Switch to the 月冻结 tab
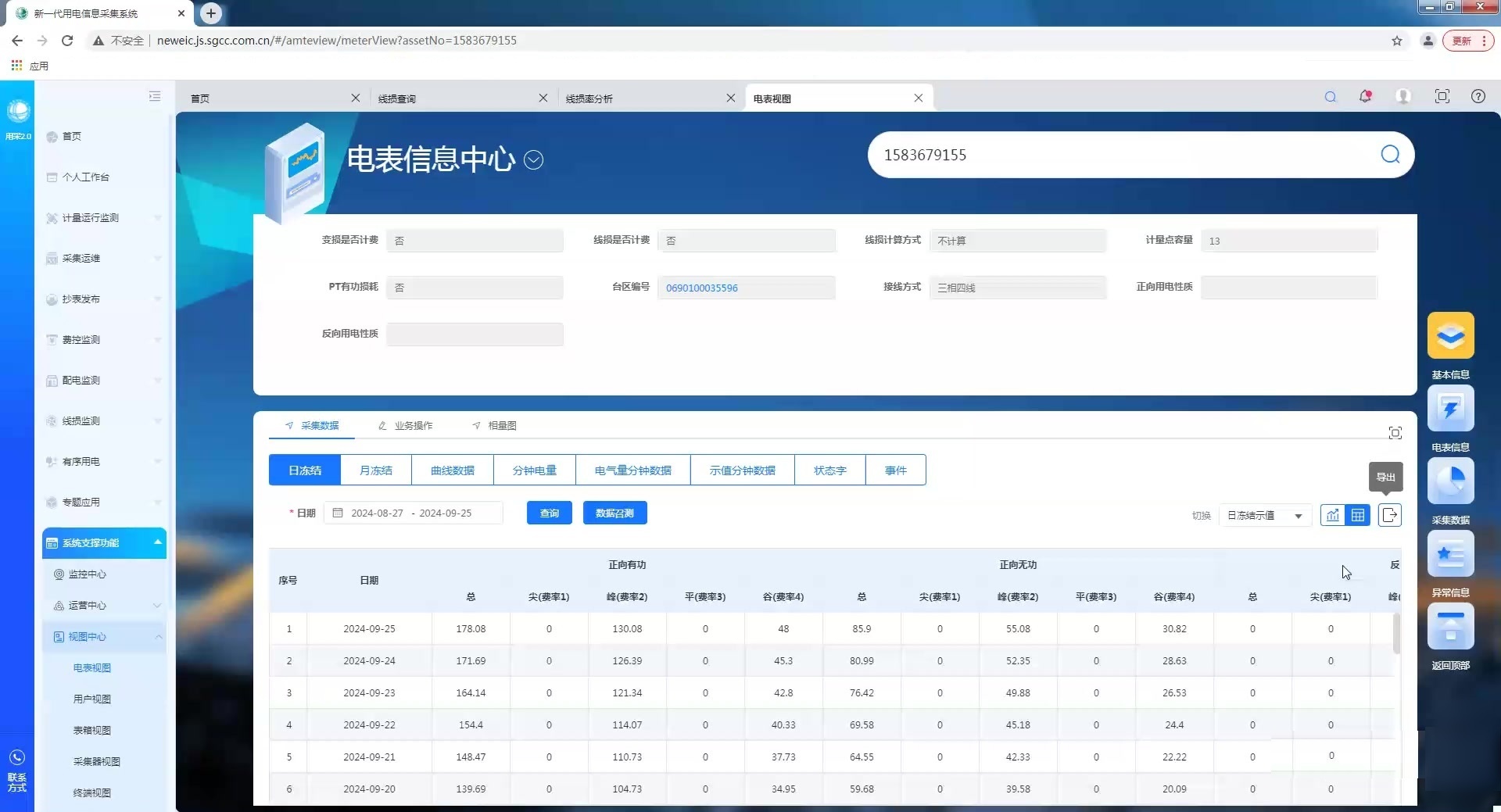Screen dimensions: 1501x812 click(x=376, y=470)
